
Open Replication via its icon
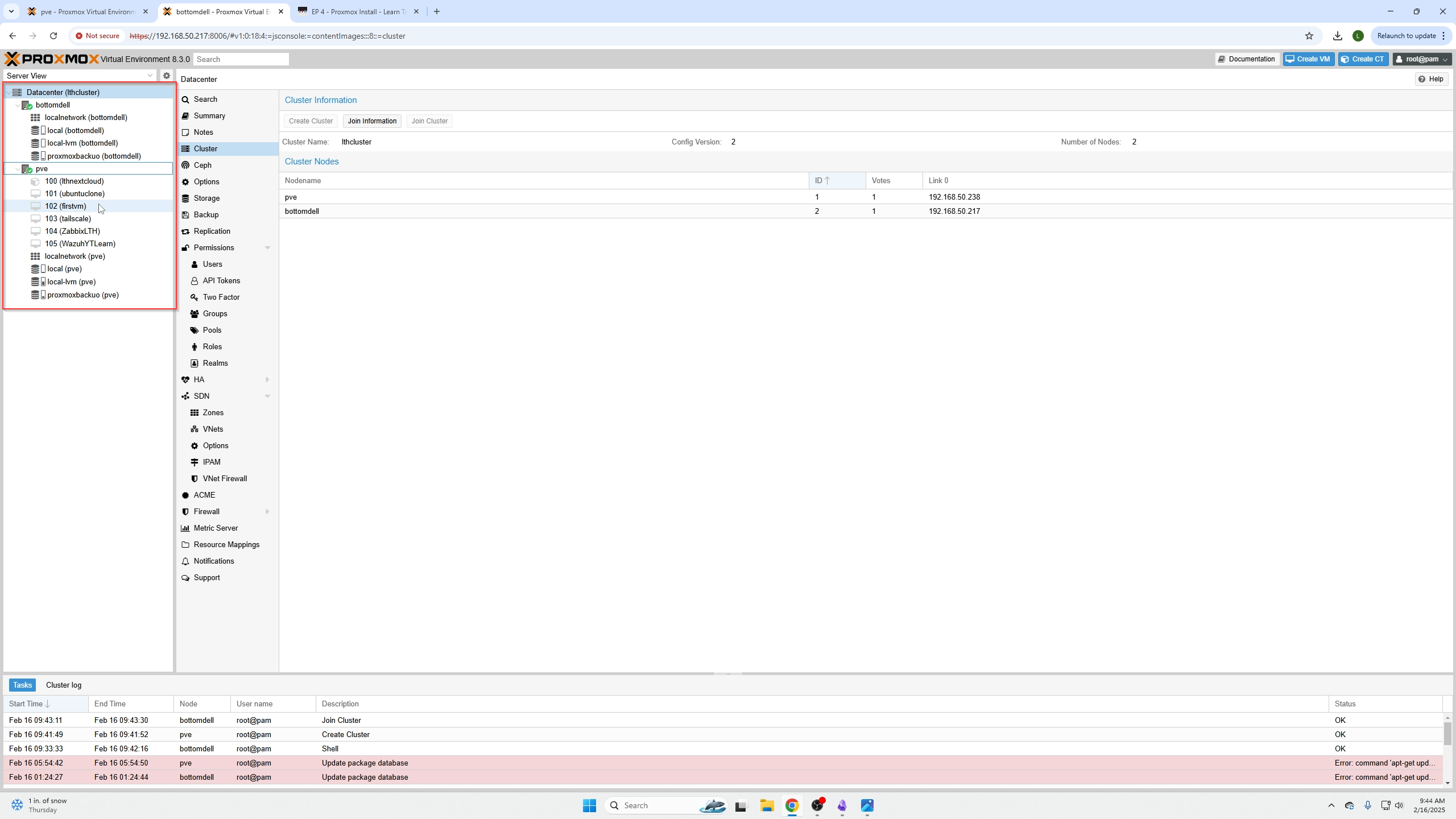tap(185, 231)
